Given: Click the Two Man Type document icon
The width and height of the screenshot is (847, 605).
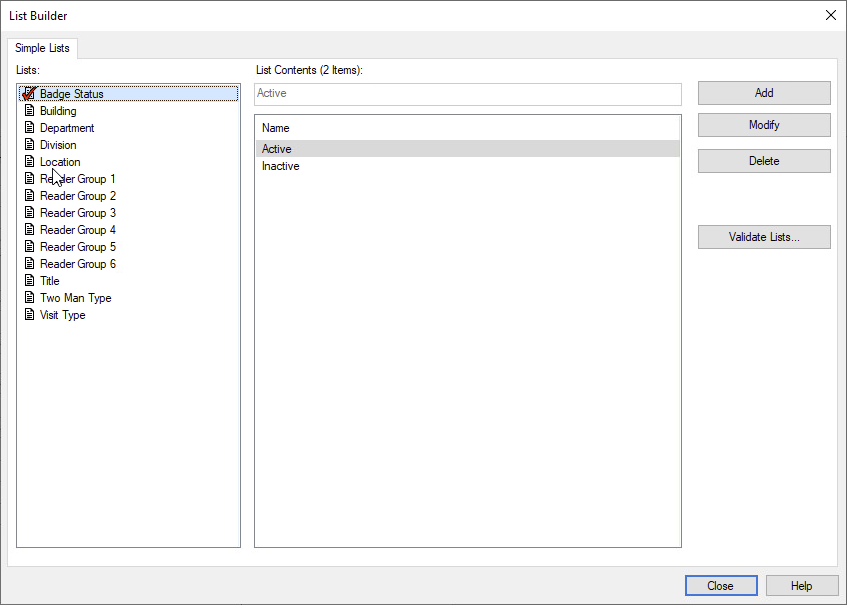Looking at the screenshot, I should [x=29, y=298].
